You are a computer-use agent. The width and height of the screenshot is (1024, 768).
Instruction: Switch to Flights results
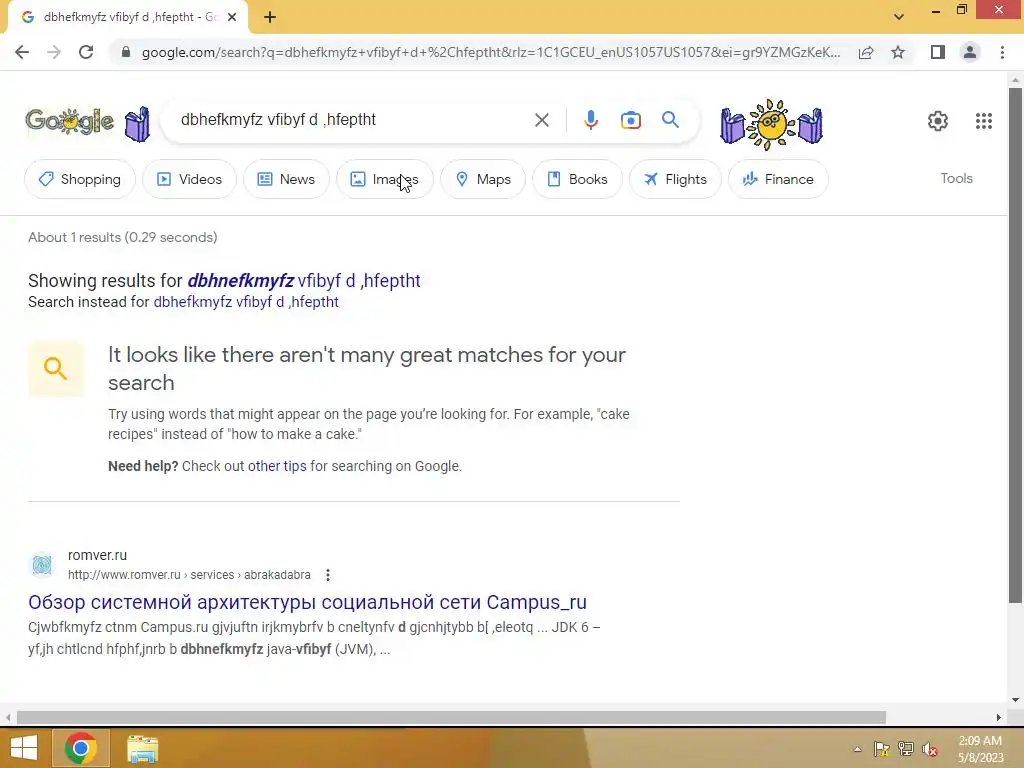click(x=675, y=179)
